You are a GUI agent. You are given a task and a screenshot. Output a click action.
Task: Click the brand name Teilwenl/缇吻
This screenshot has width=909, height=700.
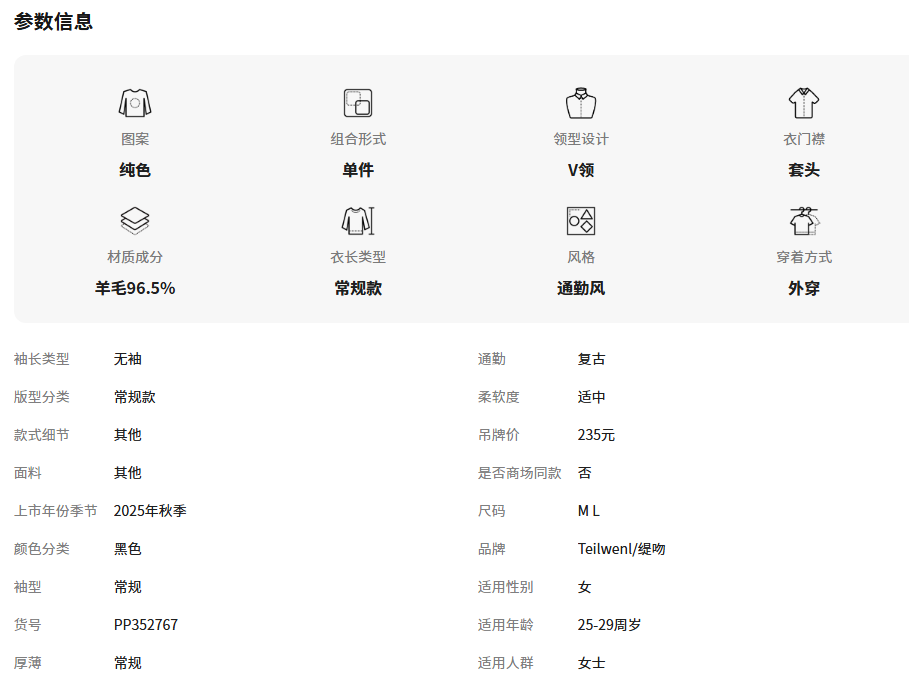621,549
